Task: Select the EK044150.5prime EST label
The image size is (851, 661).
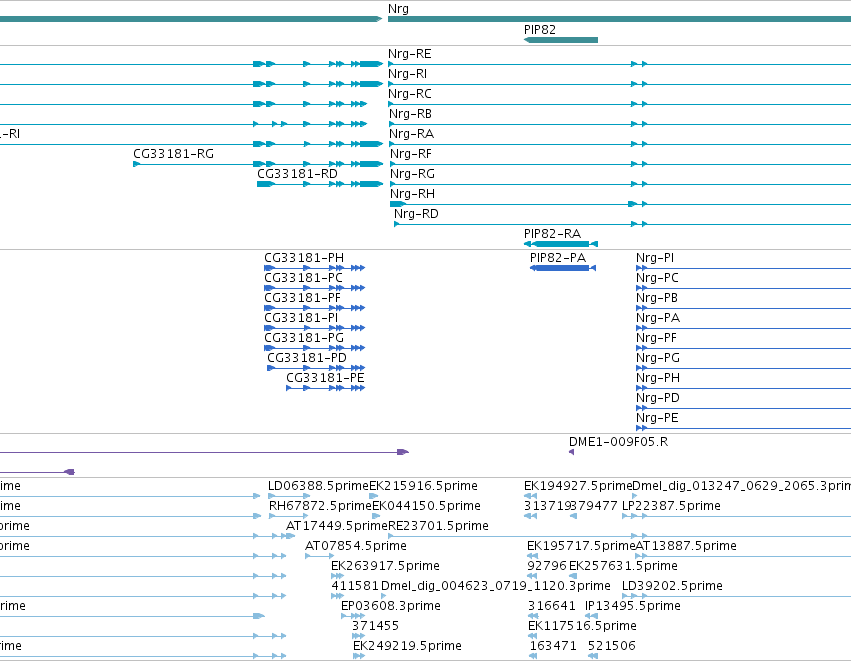Action: click(x=427, y=506)
